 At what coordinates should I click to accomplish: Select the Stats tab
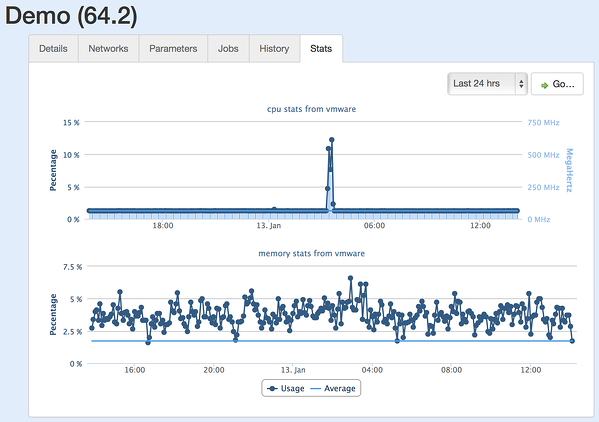point(321,49)
